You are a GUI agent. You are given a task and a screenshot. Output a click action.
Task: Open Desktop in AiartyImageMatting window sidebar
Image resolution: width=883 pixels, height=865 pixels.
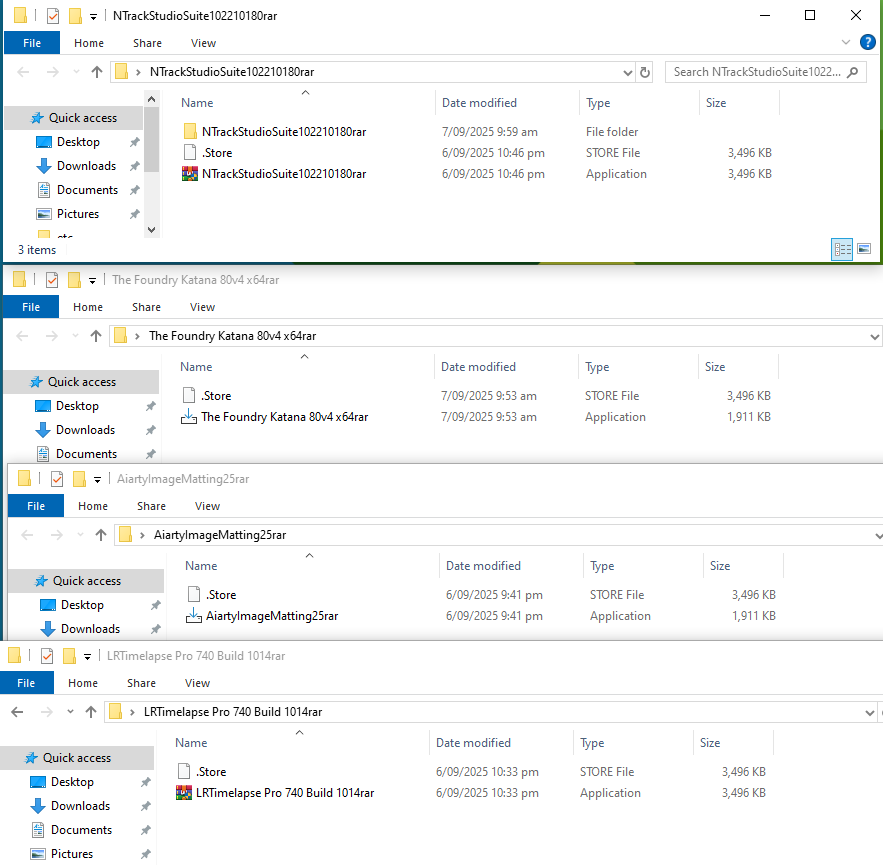(x=82, y=605)
